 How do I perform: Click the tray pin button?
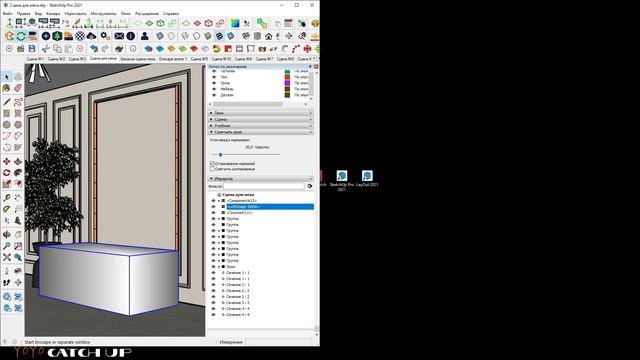(310, 66)
